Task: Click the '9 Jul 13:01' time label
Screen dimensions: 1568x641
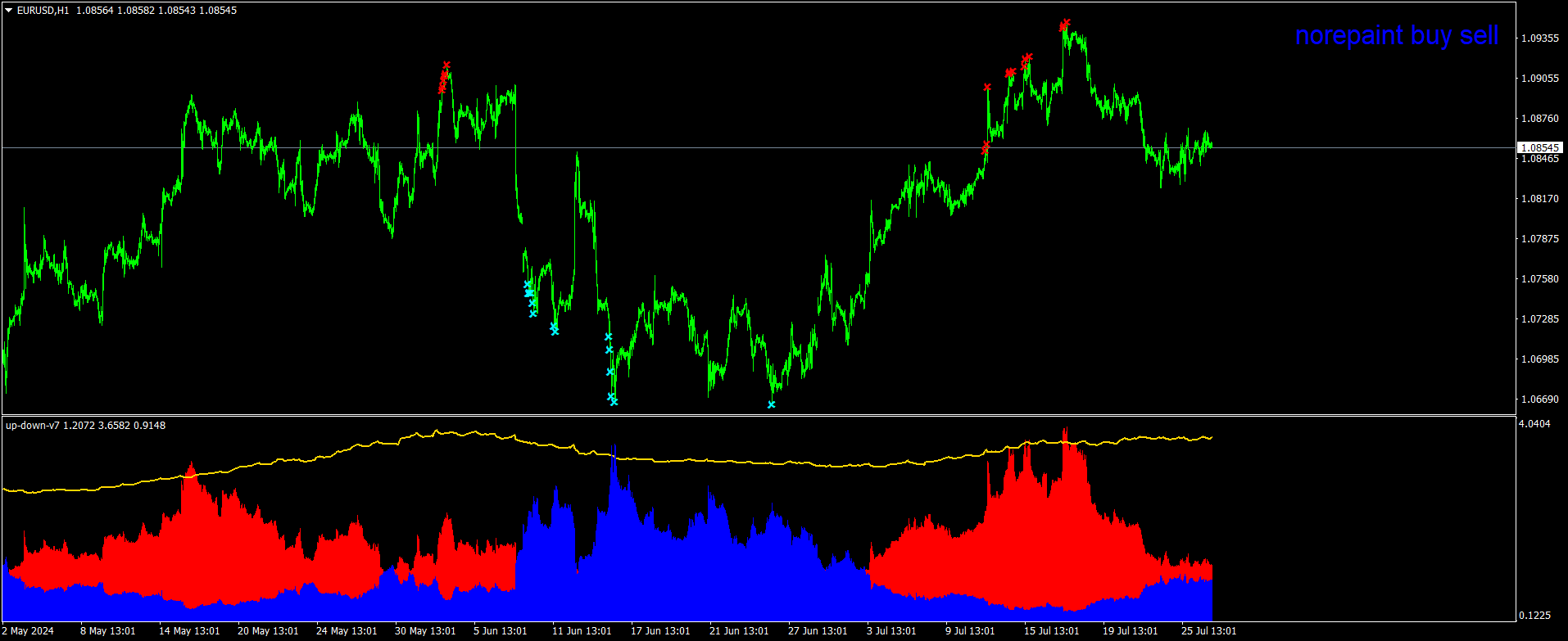Action: point(970,631)
